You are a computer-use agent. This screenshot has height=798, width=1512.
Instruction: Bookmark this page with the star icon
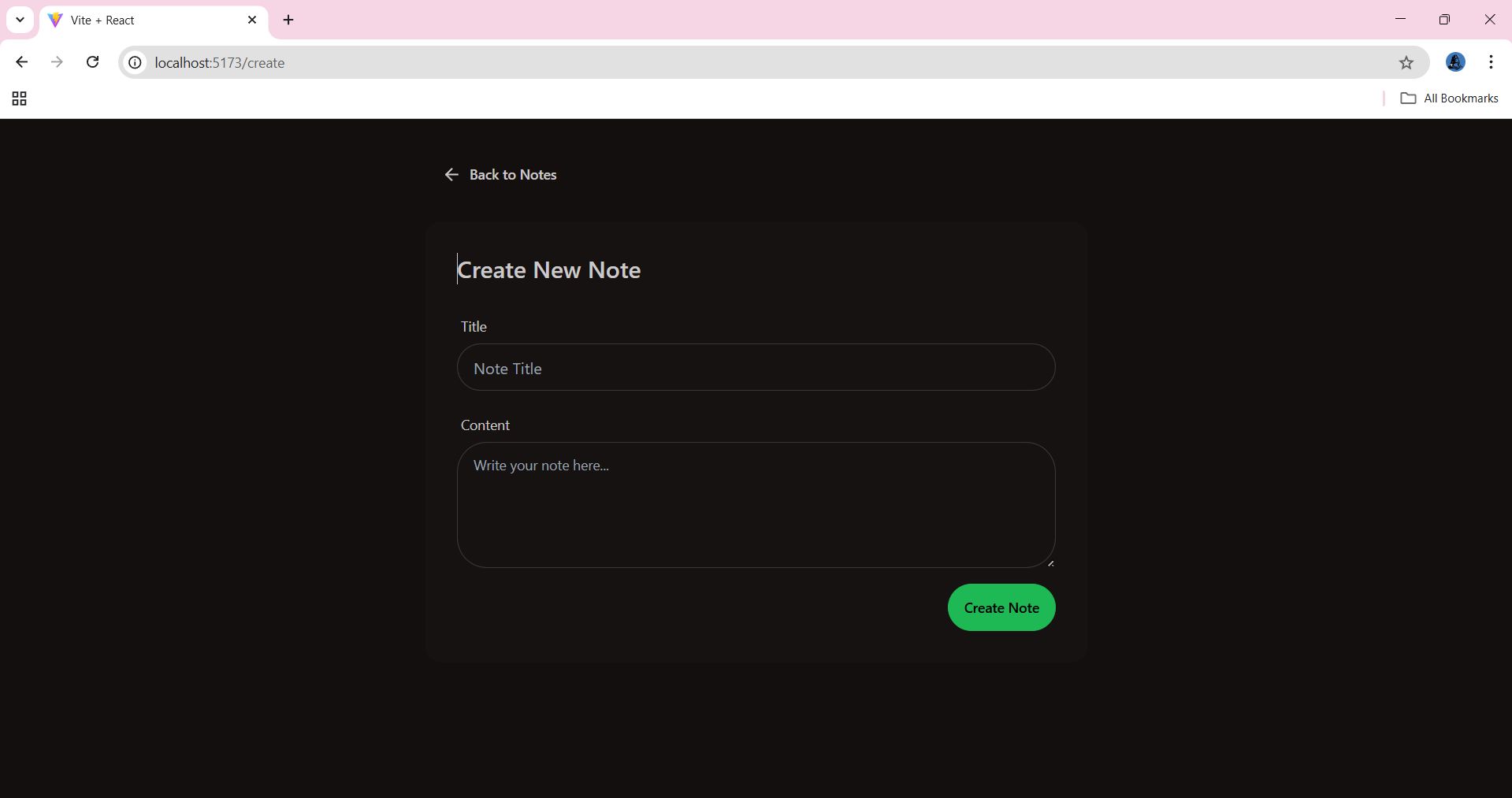point(1406,63)
